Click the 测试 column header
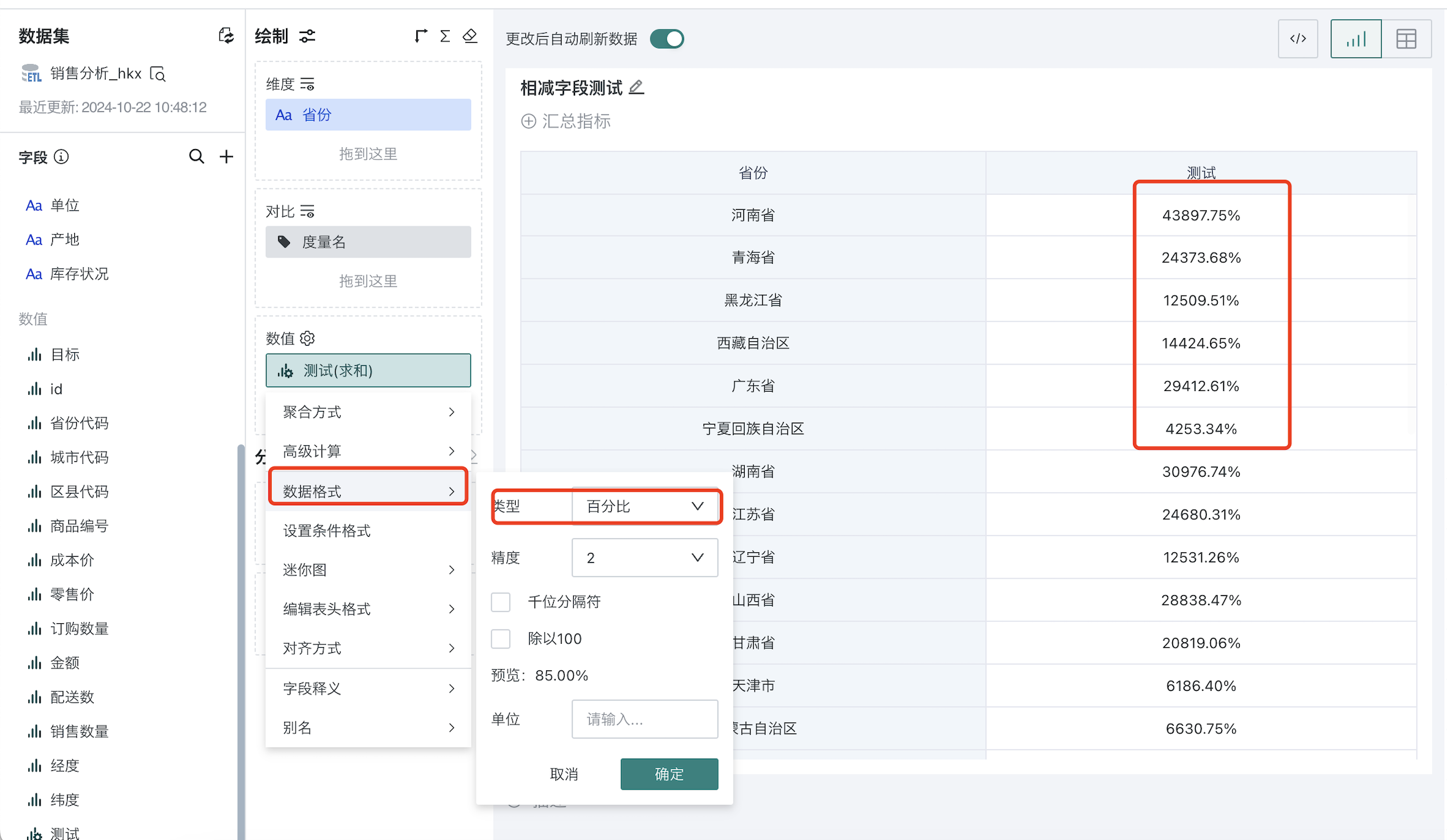This screenshot has width=1447, height=840. pyautogui.click(x=1201, y=172)
